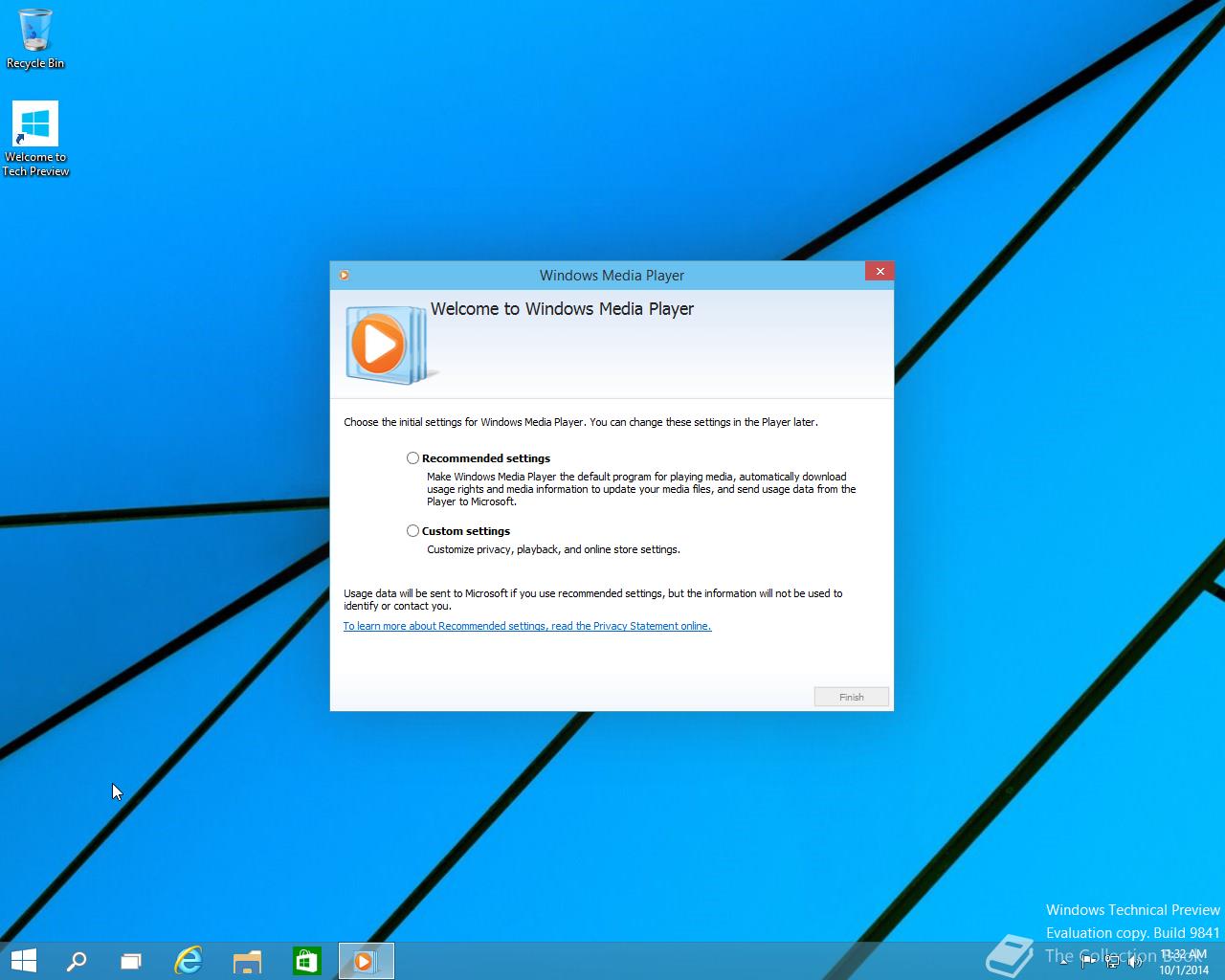Open the Recycle Bin desktop icon

pyautogui.click(x=35, y=39)
